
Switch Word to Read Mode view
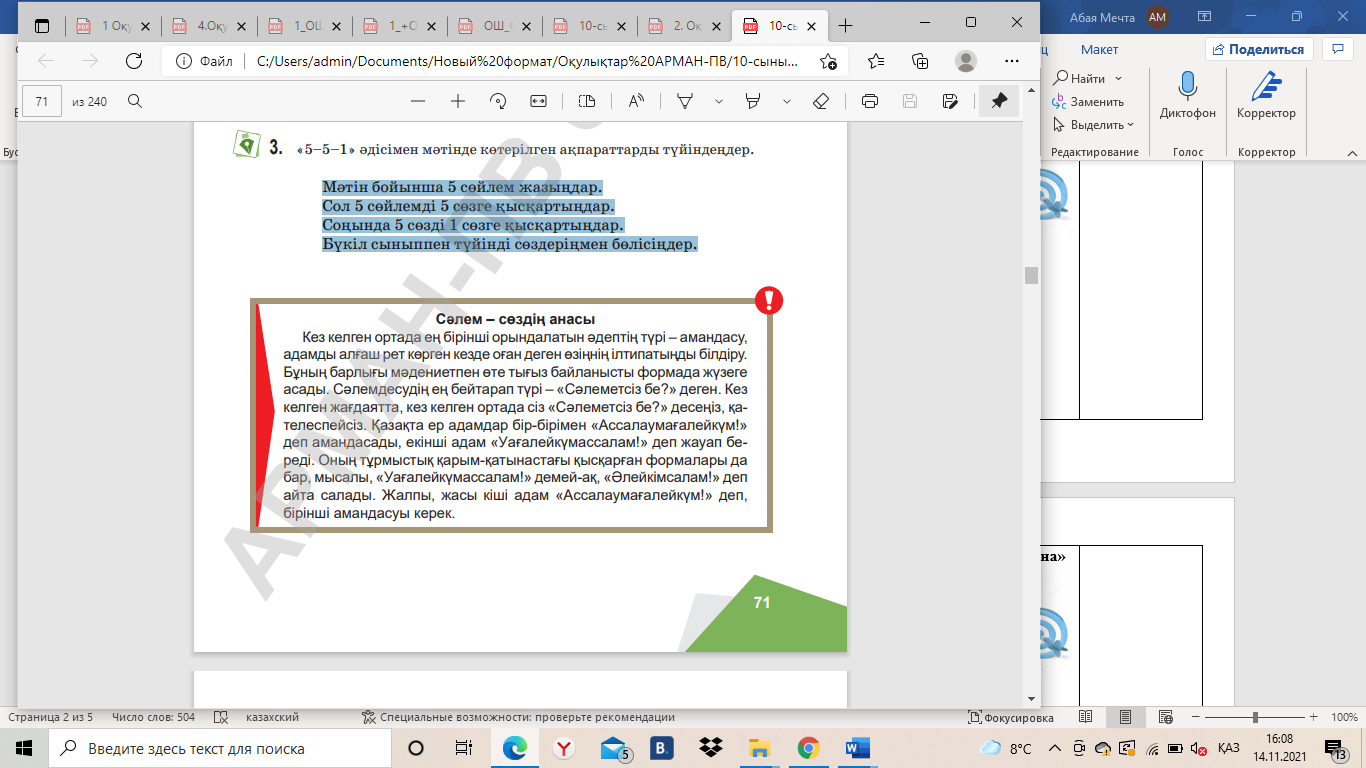[x=1085, y=717]
